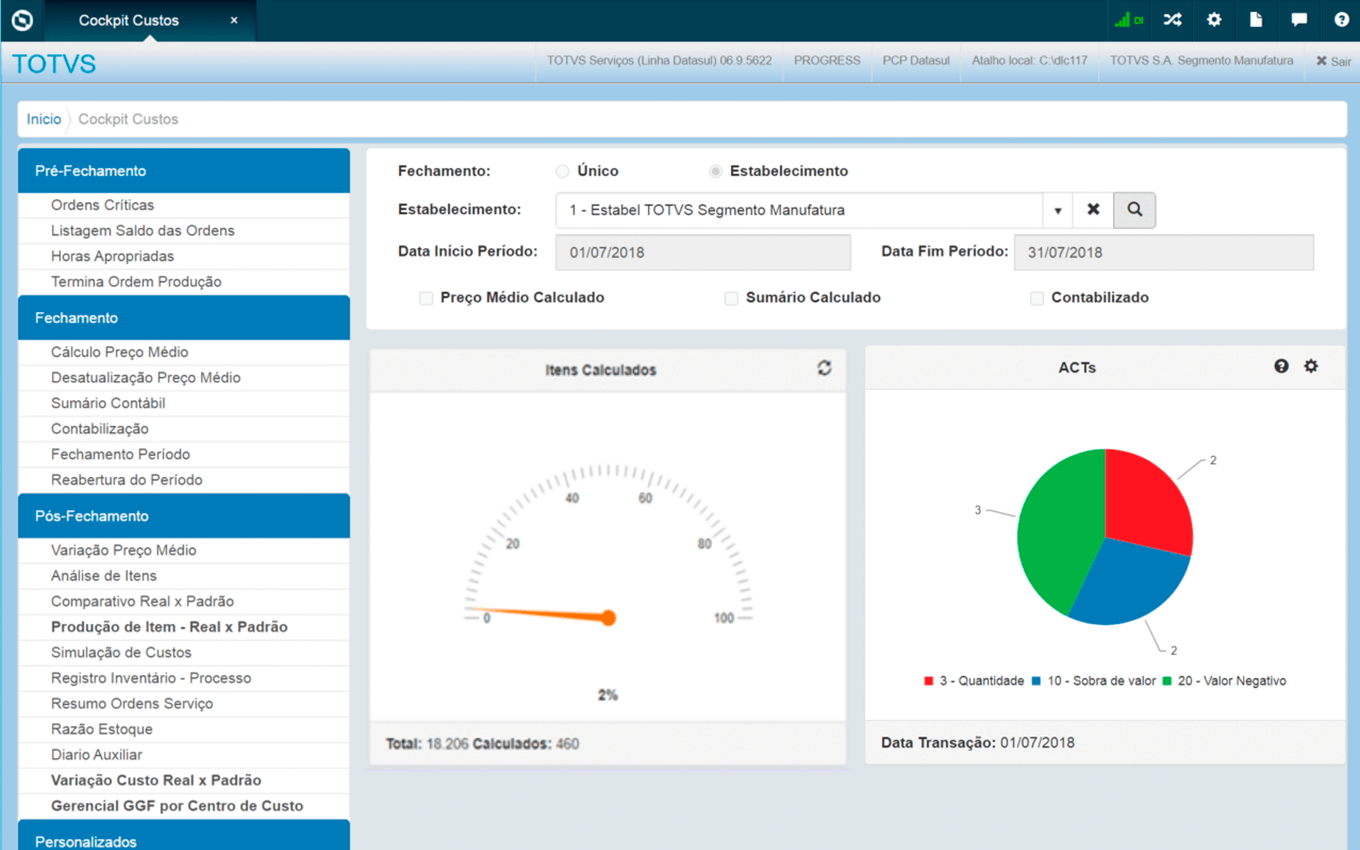Click the Data Início Período field

click(x=703, y=252)
